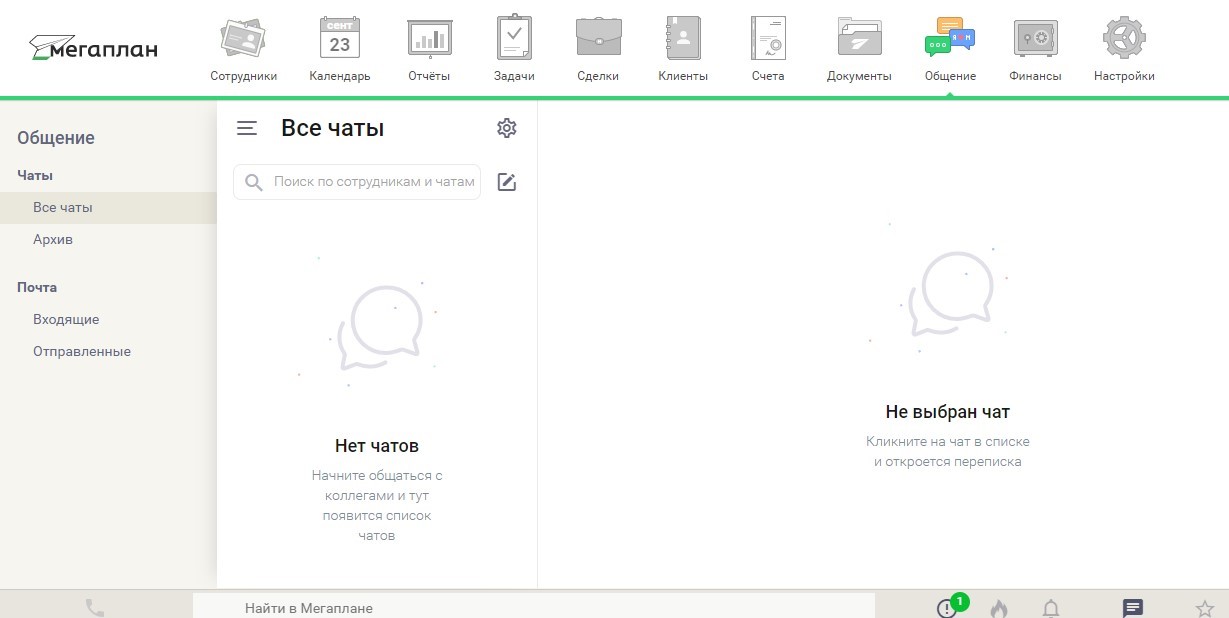Open the Документы folder icon
Screen dimensions: 1229x618
(x=859, y=39)
